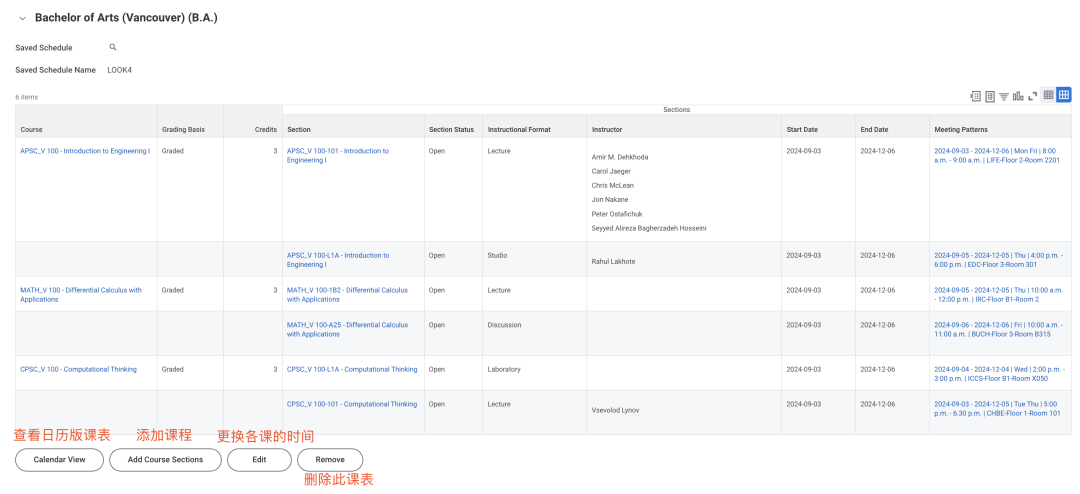Expand table to fullscreen mode
1080x494 pixels.
tap(1032, 96)
